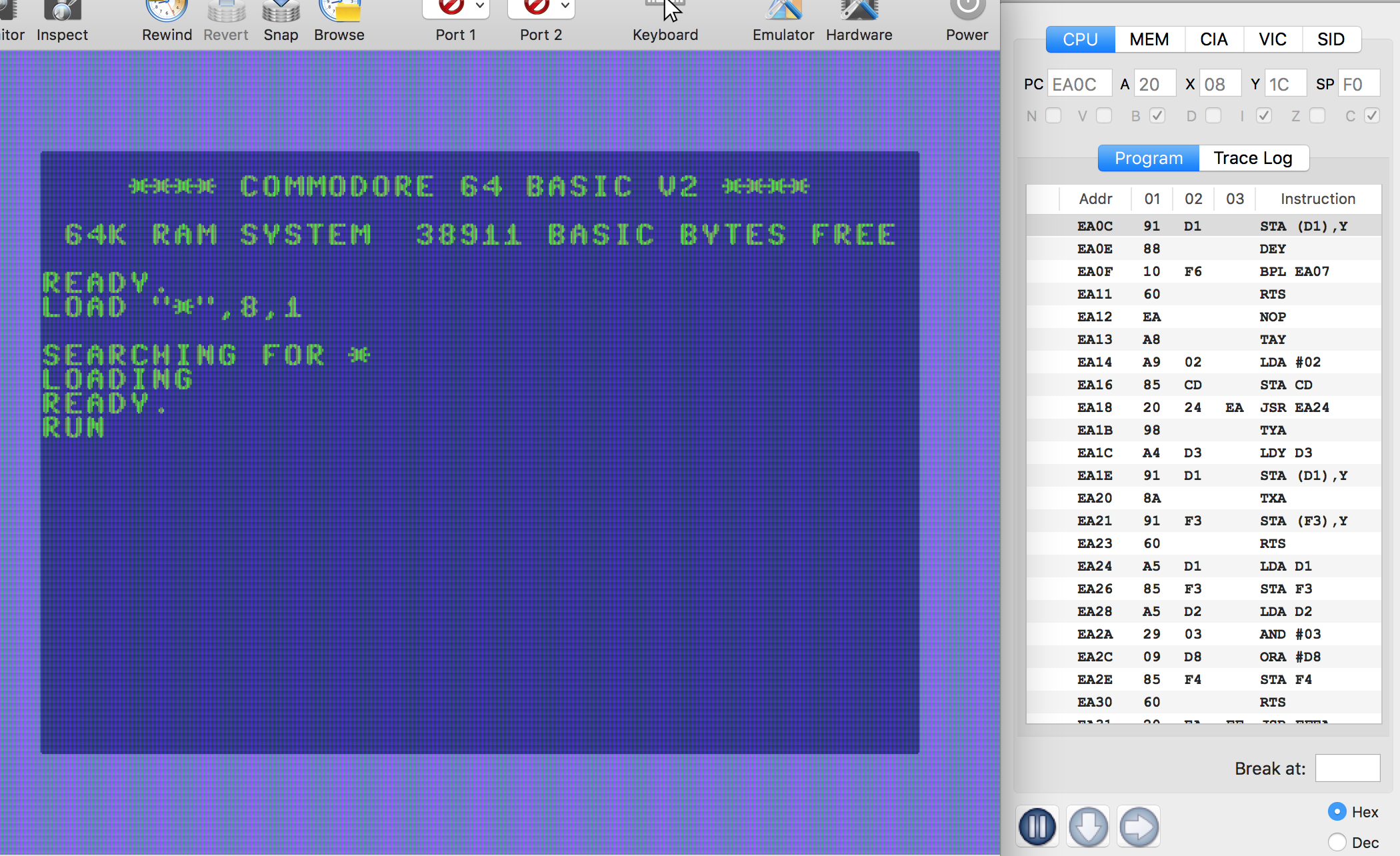The height and width of the screenshot is (856, 1400).
Task: Pause emulation with the pause button
Action: (x=1037, y=827)
